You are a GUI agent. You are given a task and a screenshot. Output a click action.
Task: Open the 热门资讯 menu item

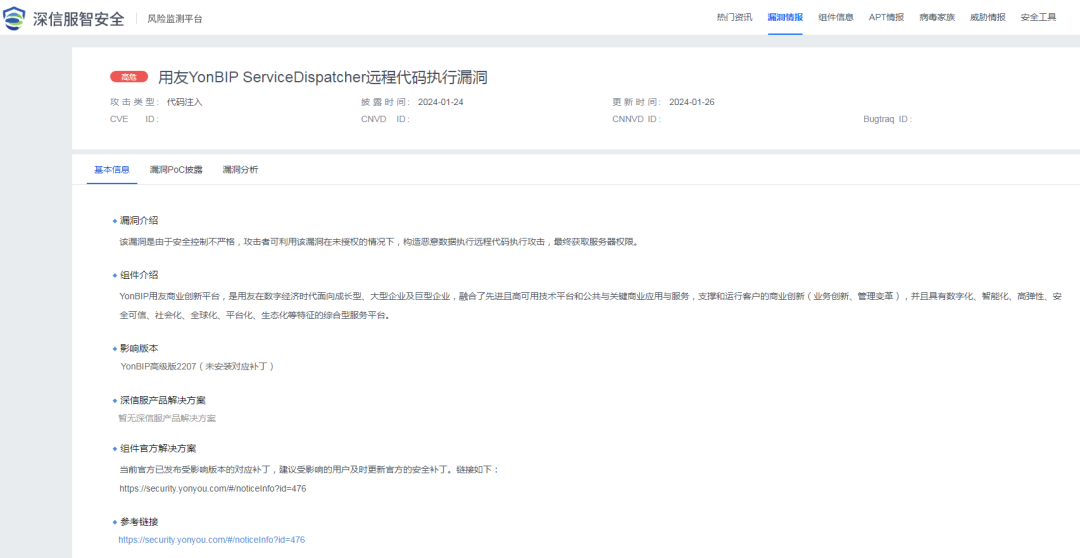click(734, 17)
